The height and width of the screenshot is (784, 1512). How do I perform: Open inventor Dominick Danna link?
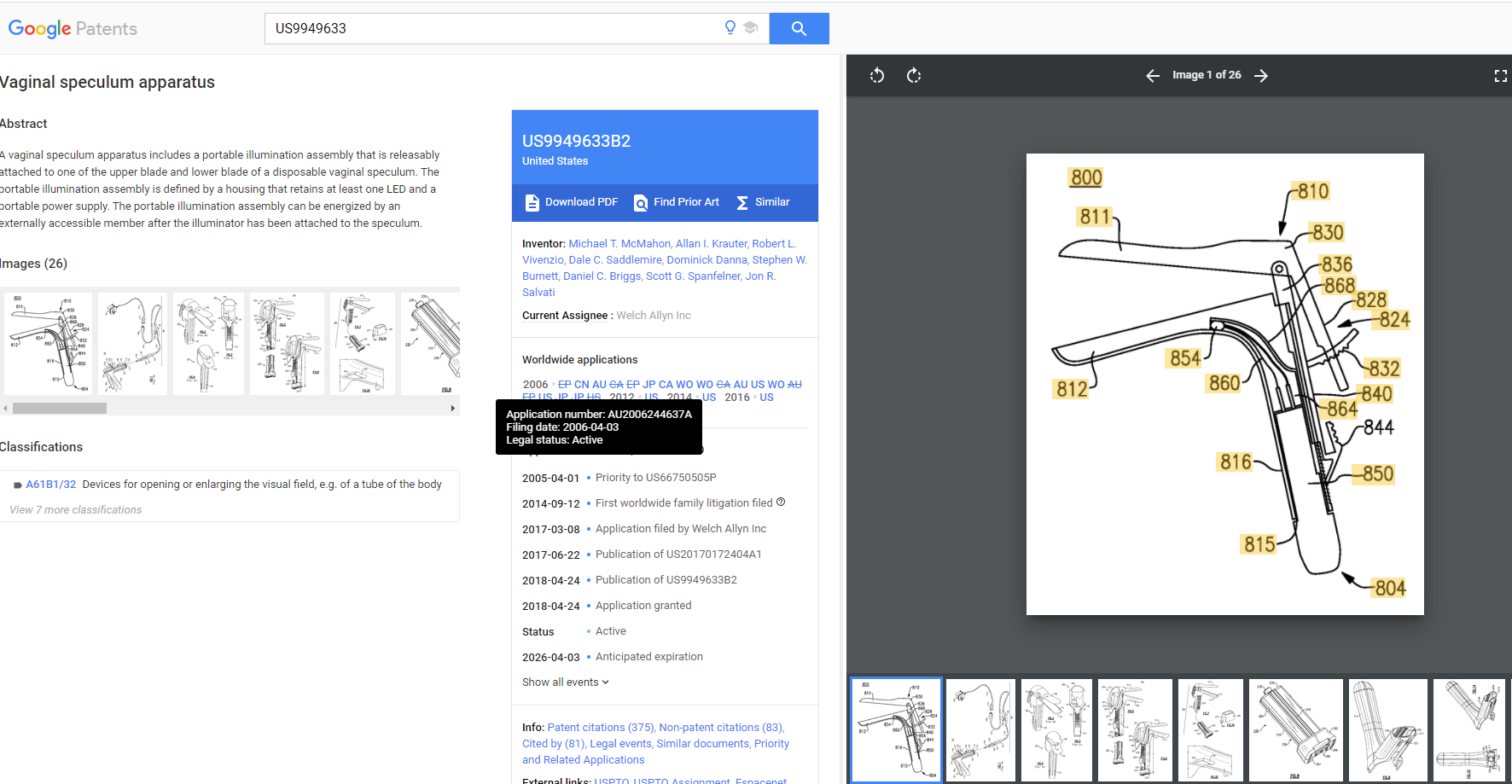[x=707, y=260]
